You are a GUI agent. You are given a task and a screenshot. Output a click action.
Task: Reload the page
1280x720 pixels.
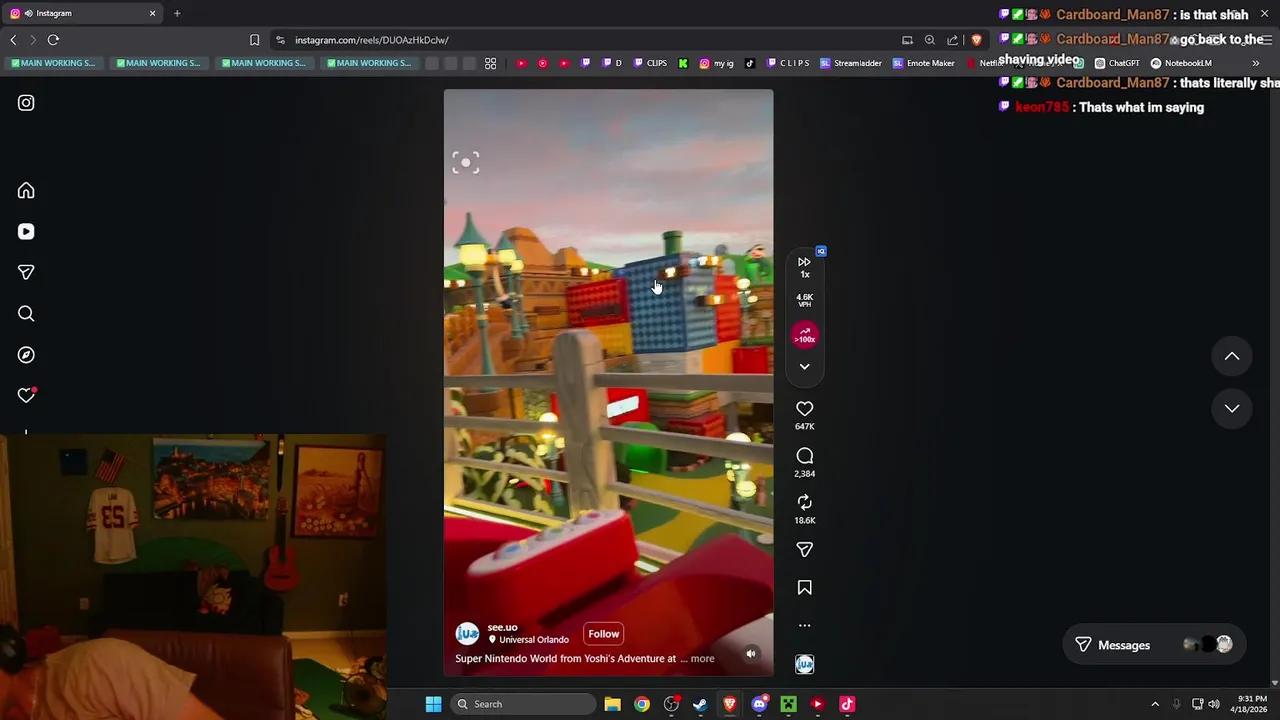tap(53, 40)
